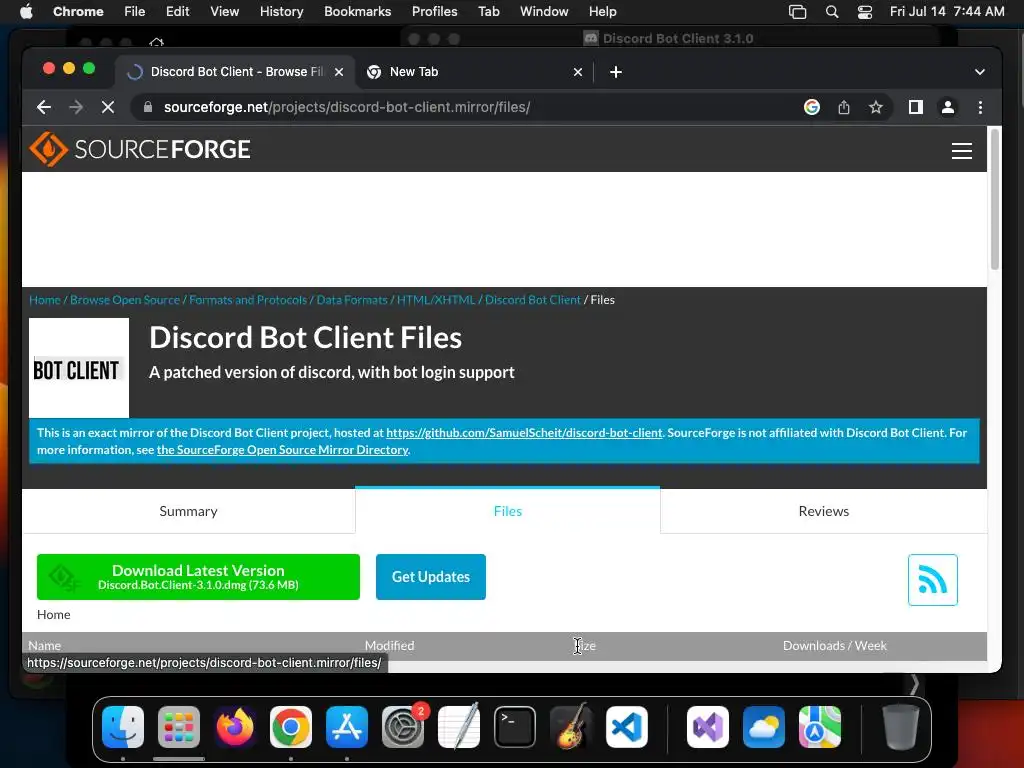The image size is (1024, 768).
Task: Open the Chrome profile avatar
Action: 948,107
